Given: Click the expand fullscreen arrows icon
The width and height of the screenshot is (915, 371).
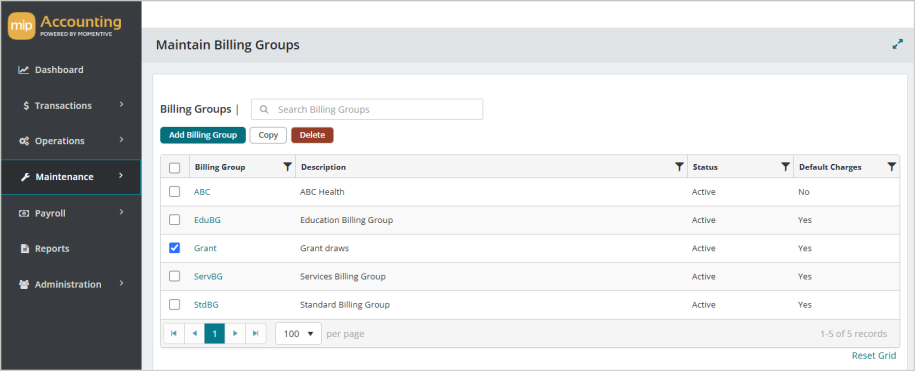Looking at the screenshot, I should (x=897, y=44).
